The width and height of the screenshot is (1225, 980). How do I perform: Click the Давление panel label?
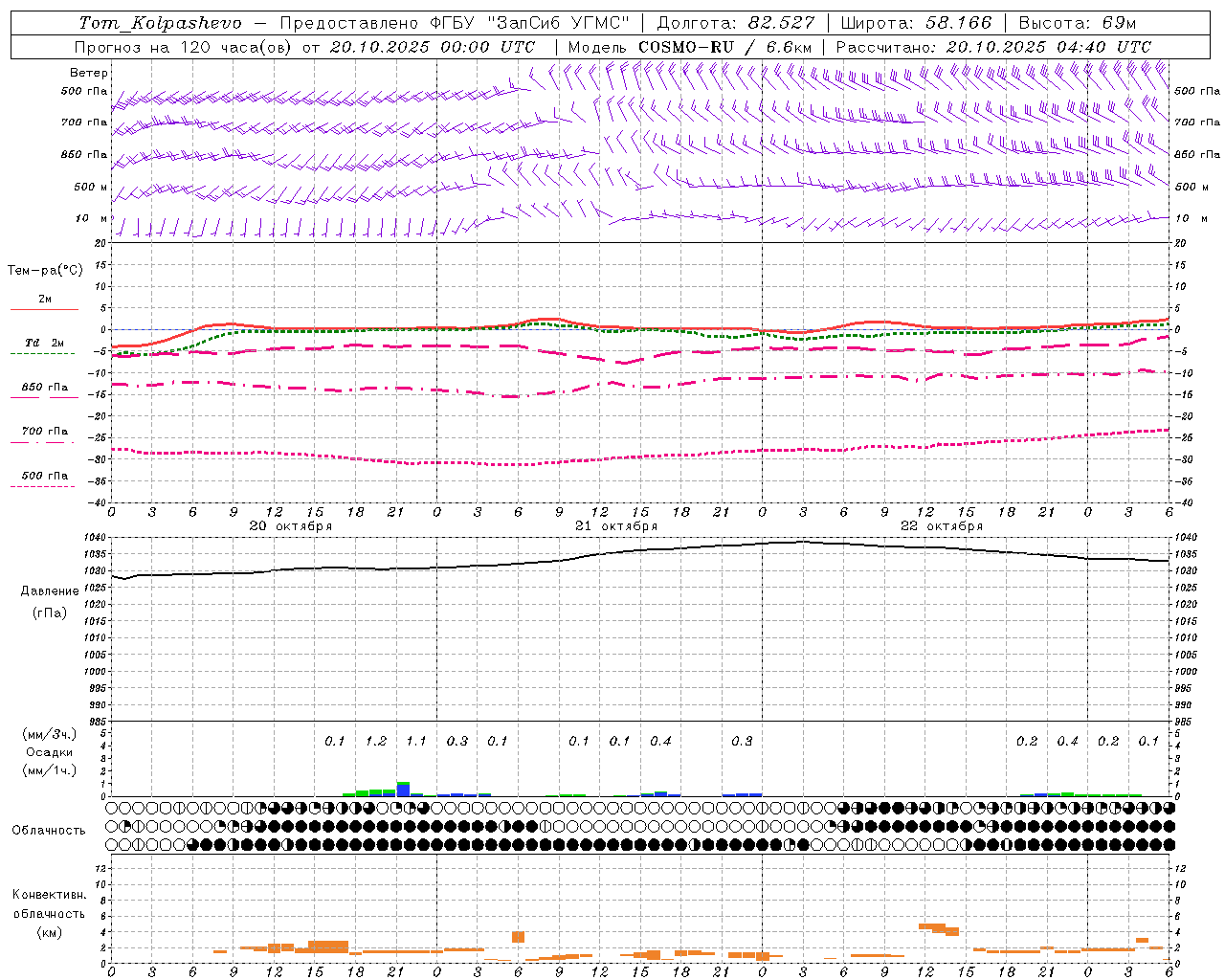50,591
